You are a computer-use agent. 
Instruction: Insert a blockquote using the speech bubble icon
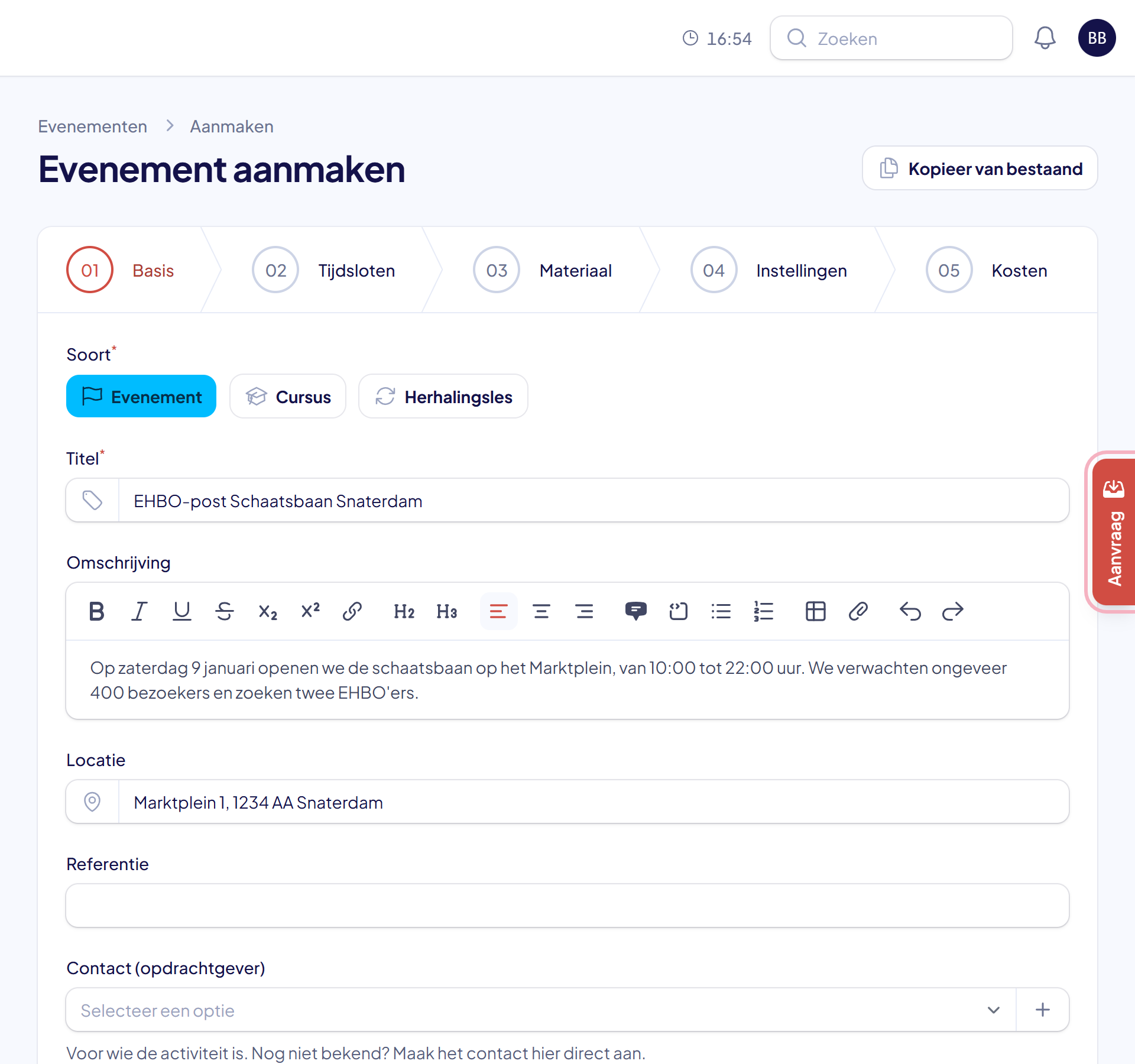click(636, 611)
